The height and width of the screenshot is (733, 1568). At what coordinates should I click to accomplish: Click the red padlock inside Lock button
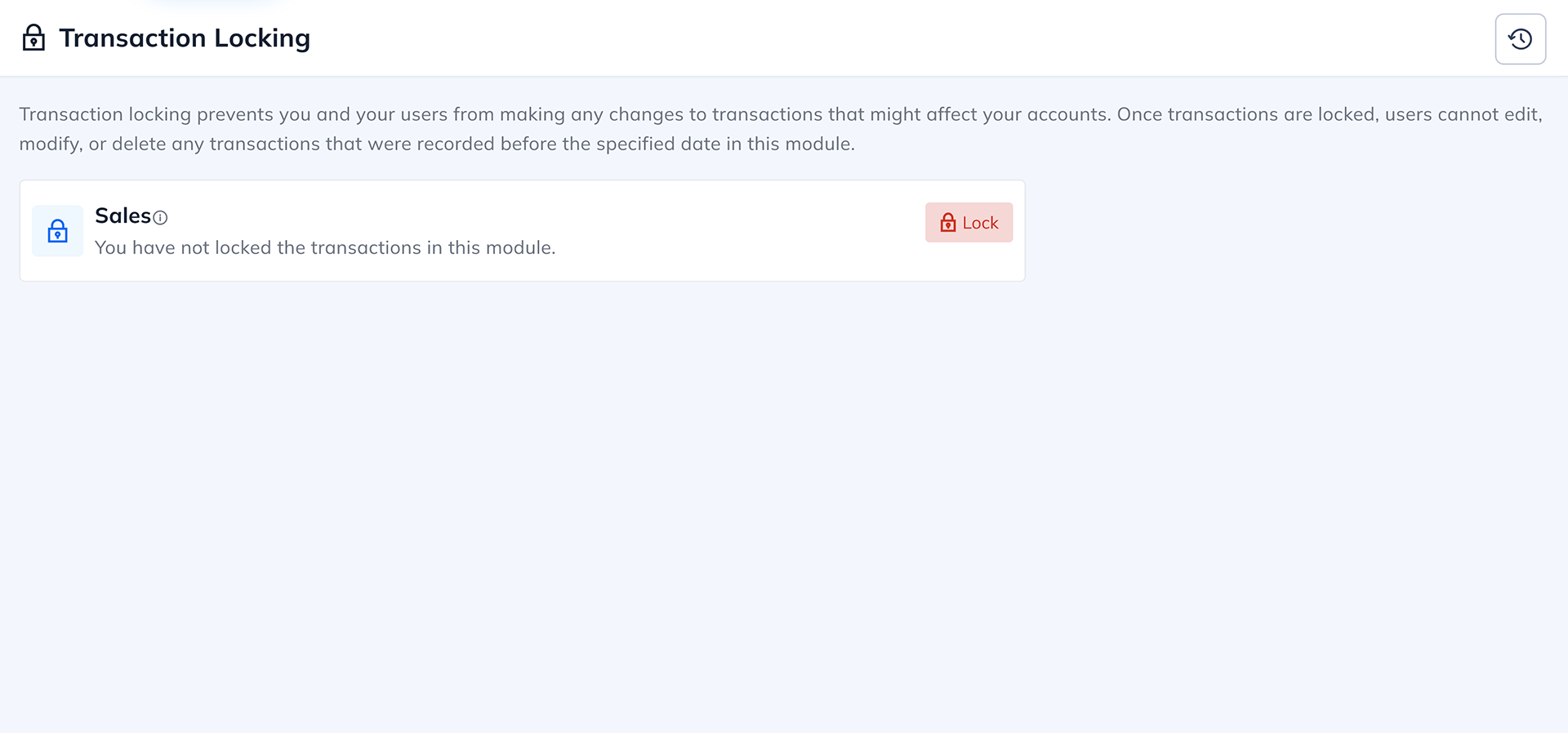point(947,223)
